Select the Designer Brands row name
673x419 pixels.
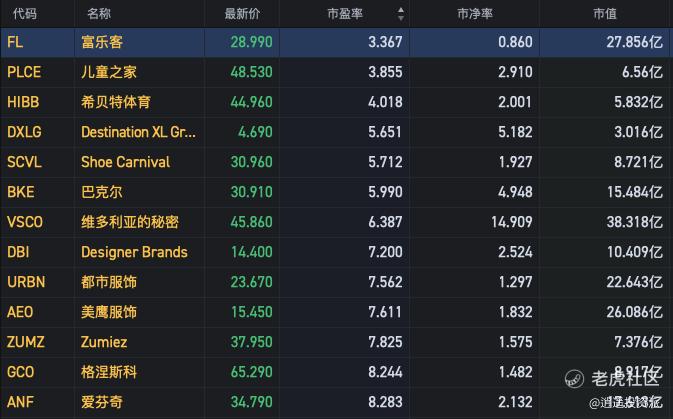click(x=133, y=252)
